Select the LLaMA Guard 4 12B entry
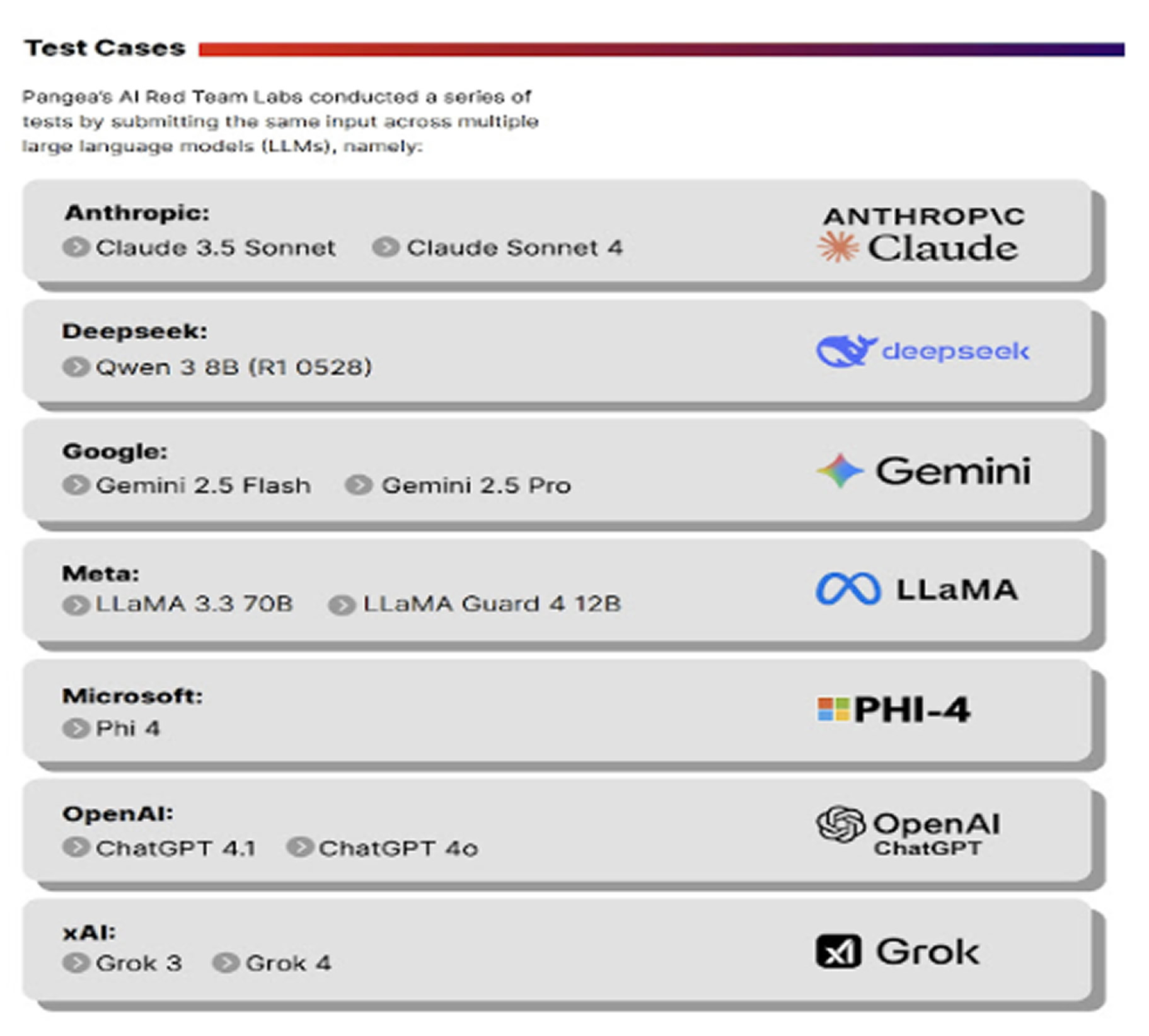 click(492, 604)
